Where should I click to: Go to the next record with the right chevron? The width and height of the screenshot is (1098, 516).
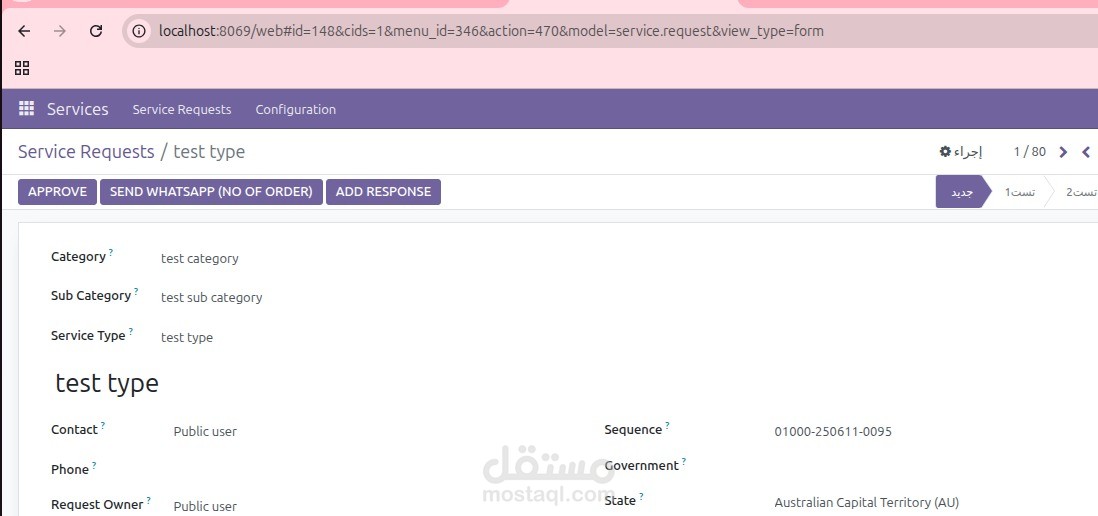(x=1064, y=152)
